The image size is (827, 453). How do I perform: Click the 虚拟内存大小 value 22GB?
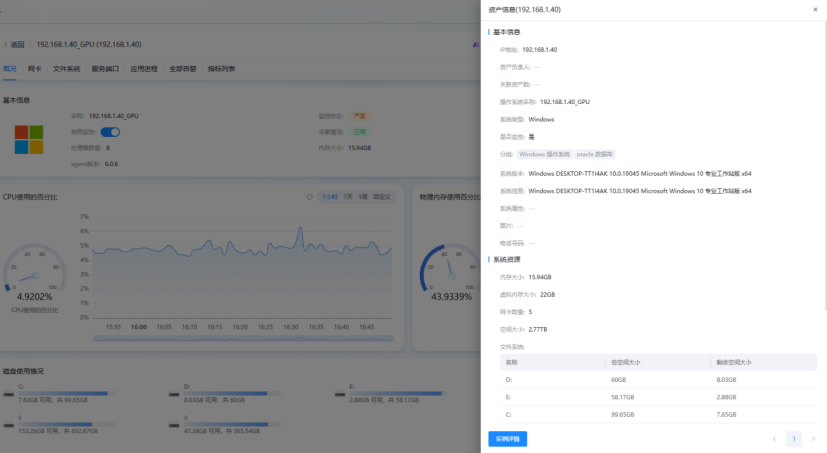[x=547, y=295]
